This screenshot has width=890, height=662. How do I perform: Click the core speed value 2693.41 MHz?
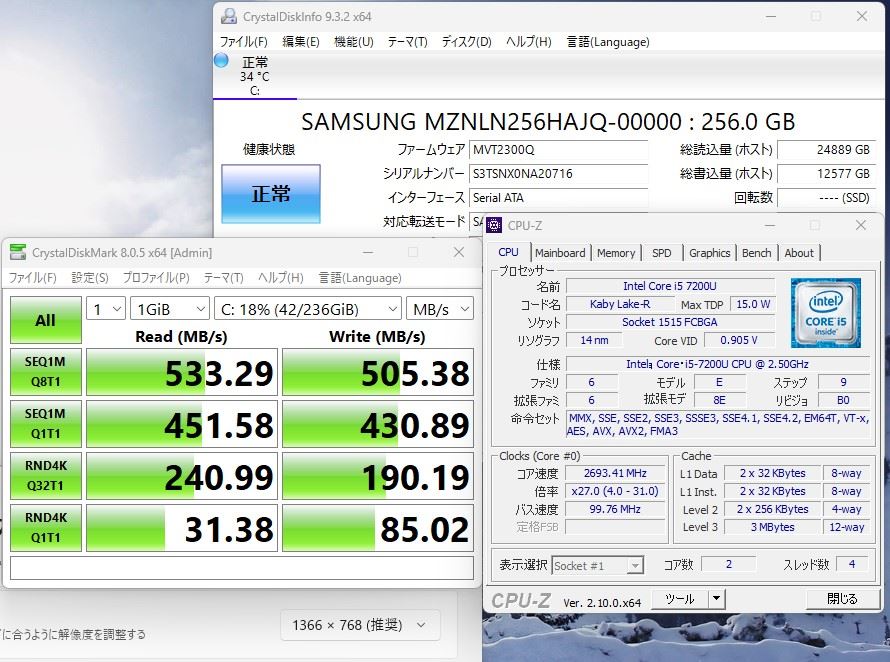[615, 473]
